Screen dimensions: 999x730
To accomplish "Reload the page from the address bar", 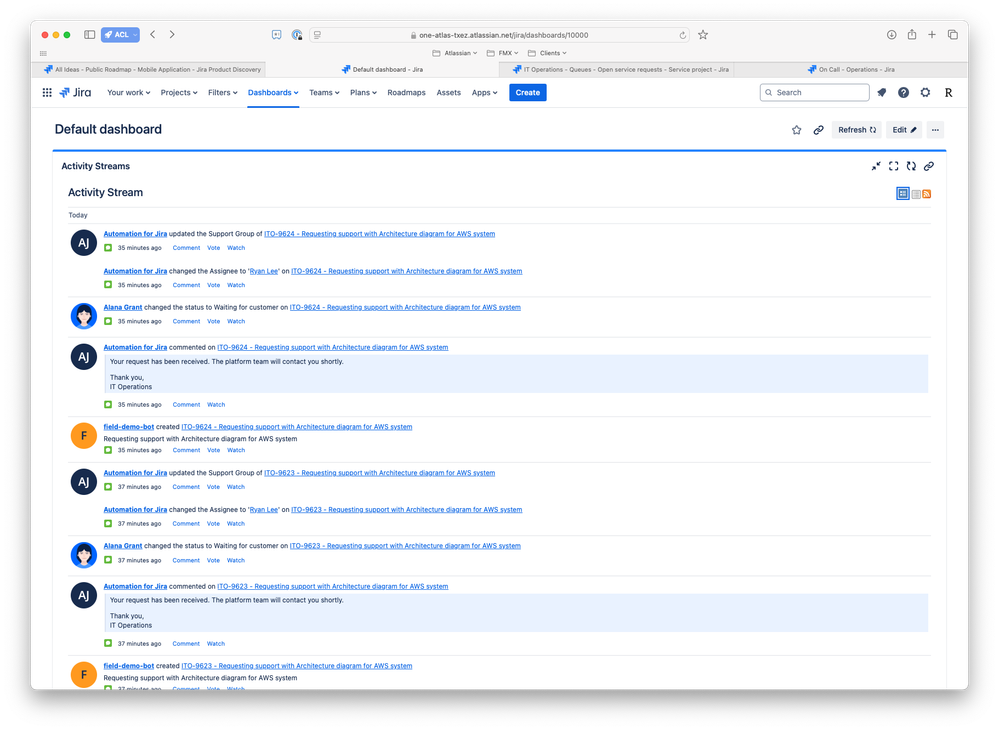I will (x=682, y=35).
